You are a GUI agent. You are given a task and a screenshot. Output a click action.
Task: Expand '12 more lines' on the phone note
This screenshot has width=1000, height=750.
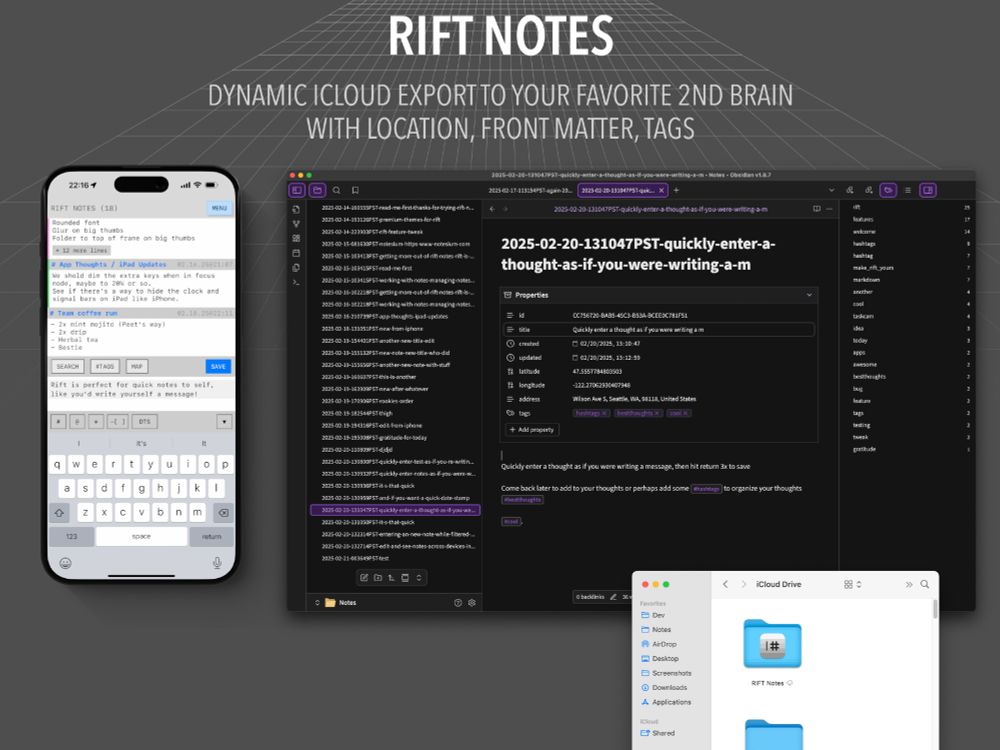(81, 251)
